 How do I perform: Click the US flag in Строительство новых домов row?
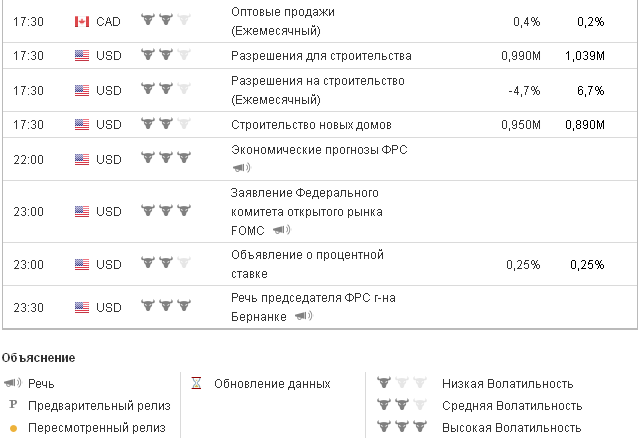[82, 125]
